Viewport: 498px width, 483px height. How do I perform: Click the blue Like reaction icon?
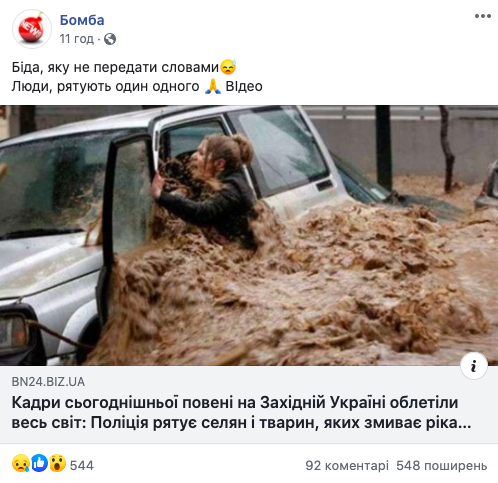[x=39, y=463]
